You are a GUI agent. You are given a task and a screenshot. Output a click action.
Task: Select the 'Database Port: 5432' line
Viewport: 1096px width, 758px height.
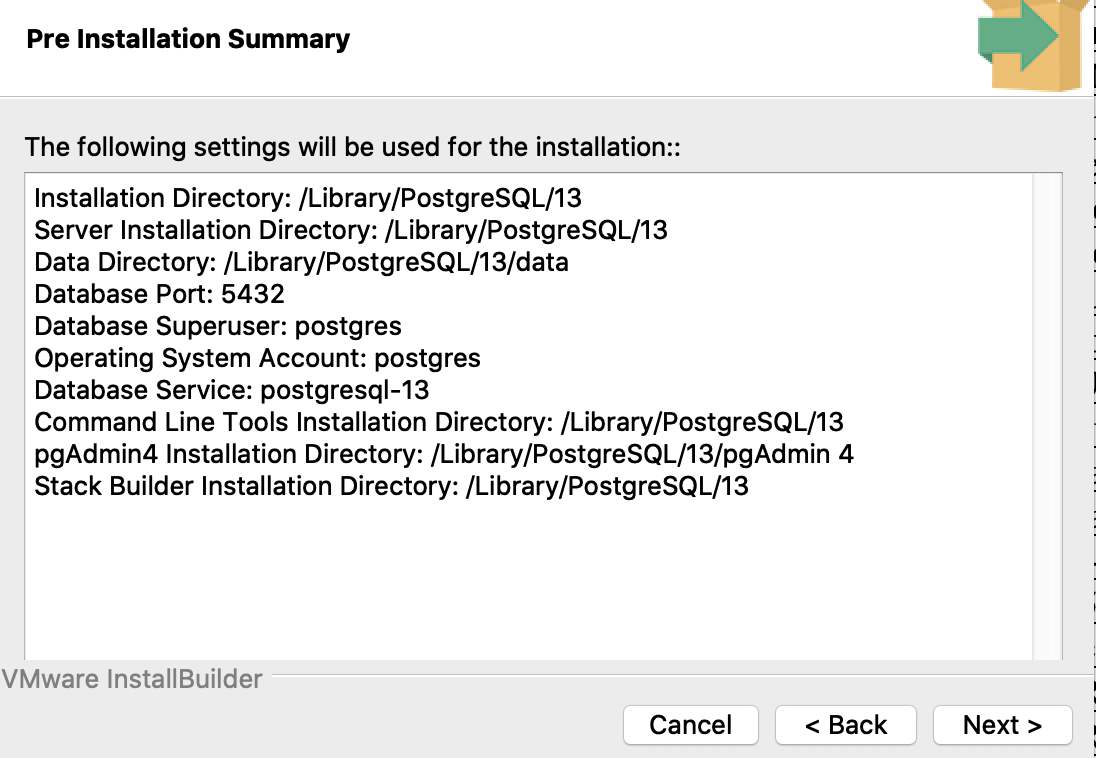[x=159, y=294]
